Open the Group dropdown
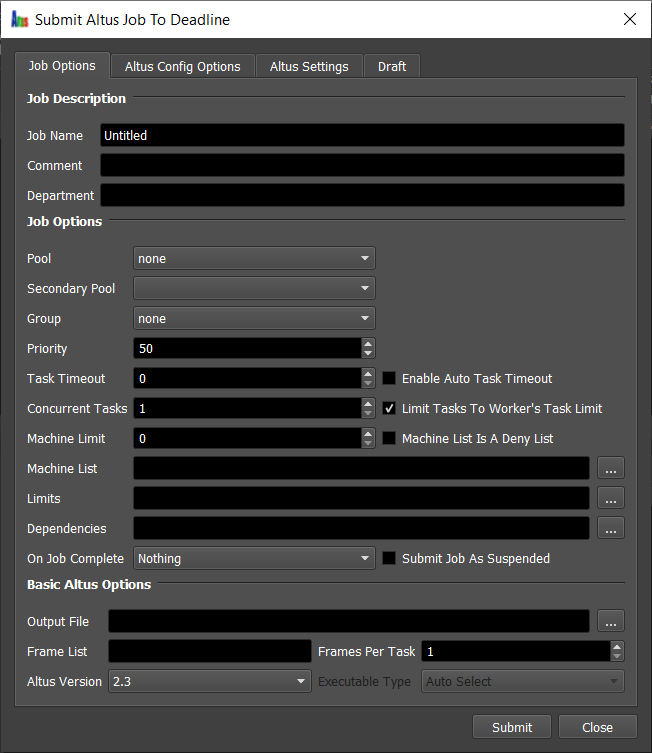 [254, 318]
